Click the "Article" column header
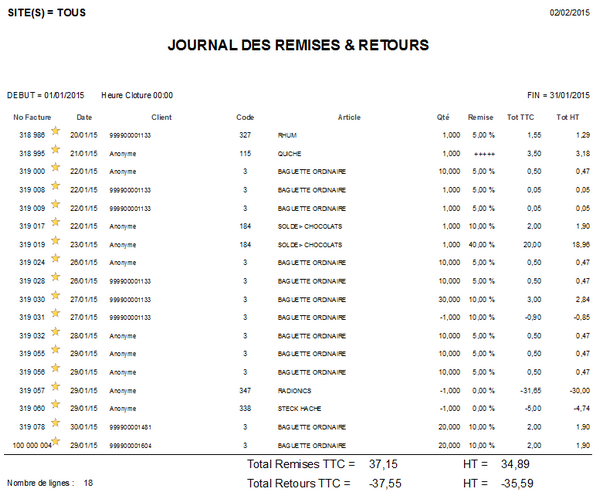Viewport: 600px width, 496px height. [x=349, y=117]
